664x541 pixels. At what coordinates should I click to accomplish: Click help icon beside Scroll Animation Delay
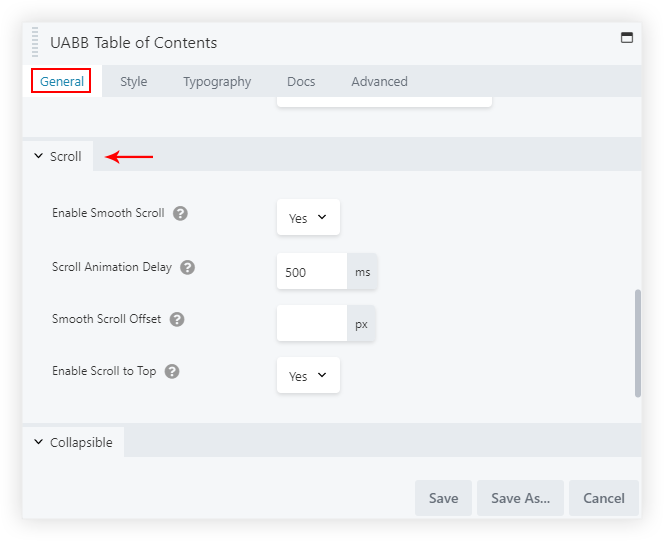[x=187, y=268]
